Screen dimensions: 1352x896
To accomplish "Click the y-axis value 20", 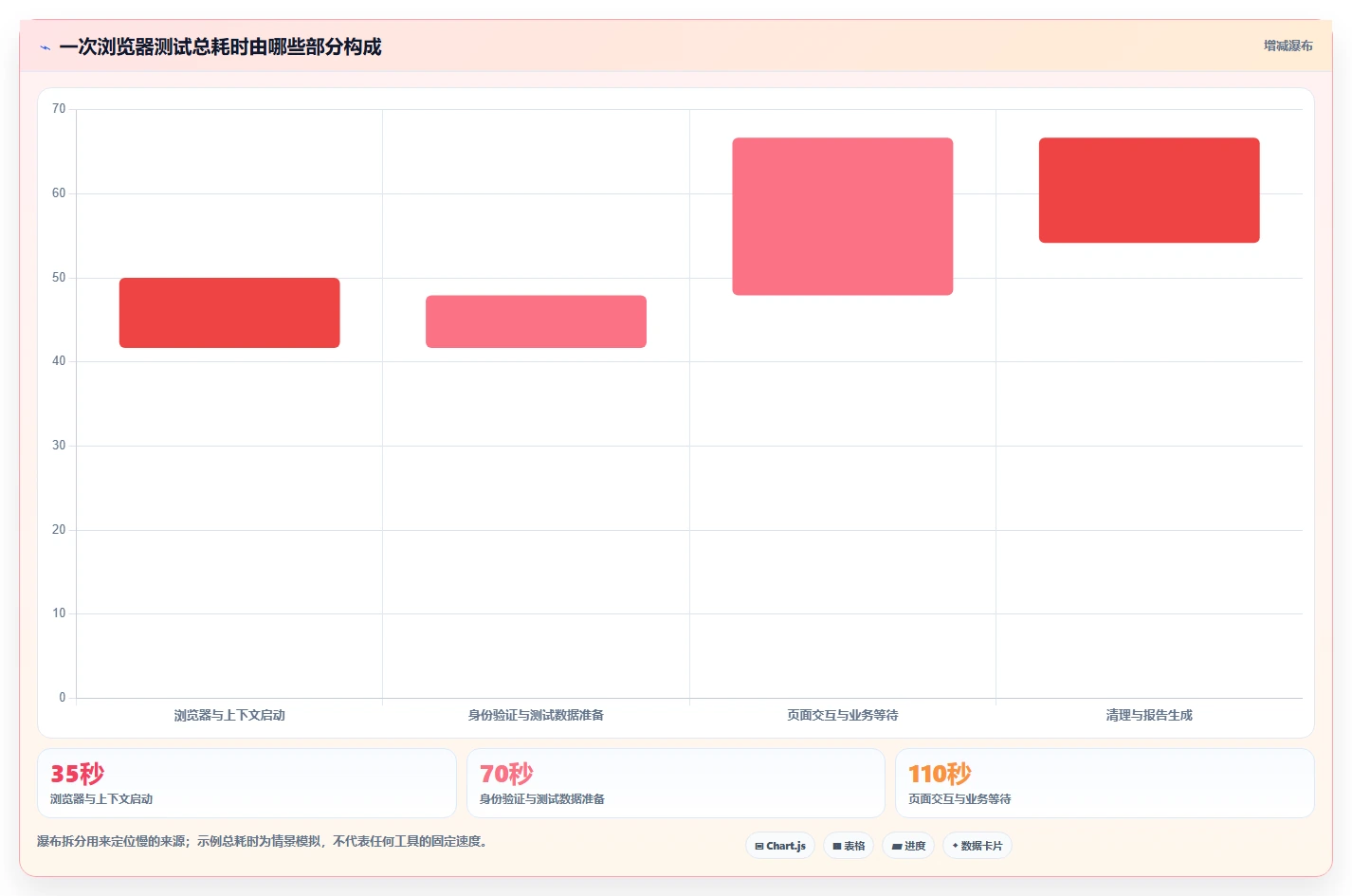I will point(59,530).
